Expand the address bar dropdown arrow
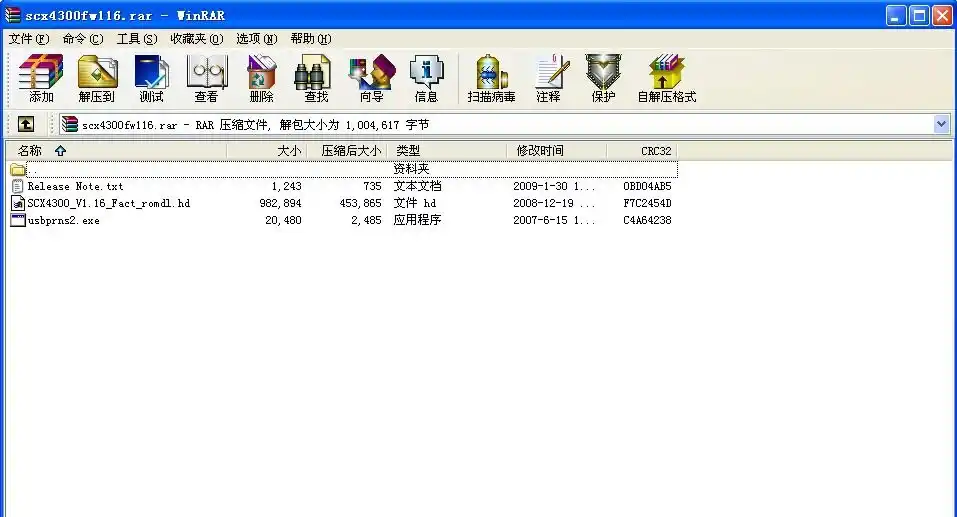This screenshot has height=517, width=957. (x=941, y=125)
